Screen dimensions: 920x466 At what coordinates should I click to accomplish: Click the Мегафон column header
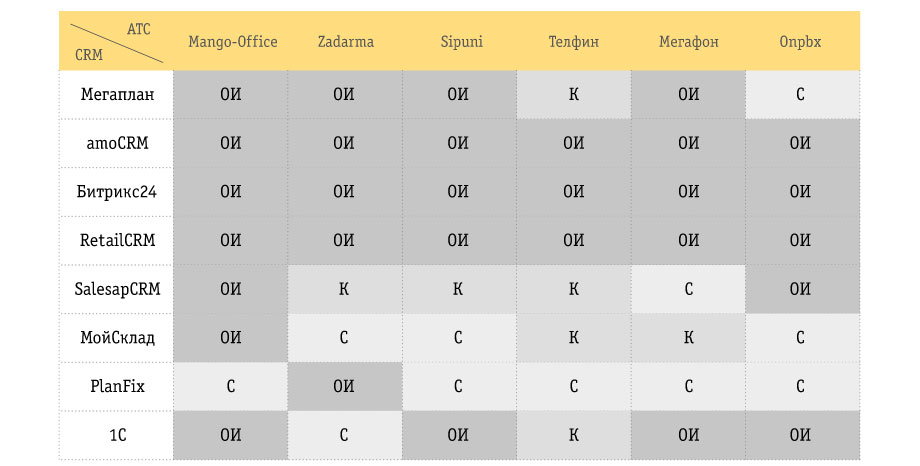point(688,42)
